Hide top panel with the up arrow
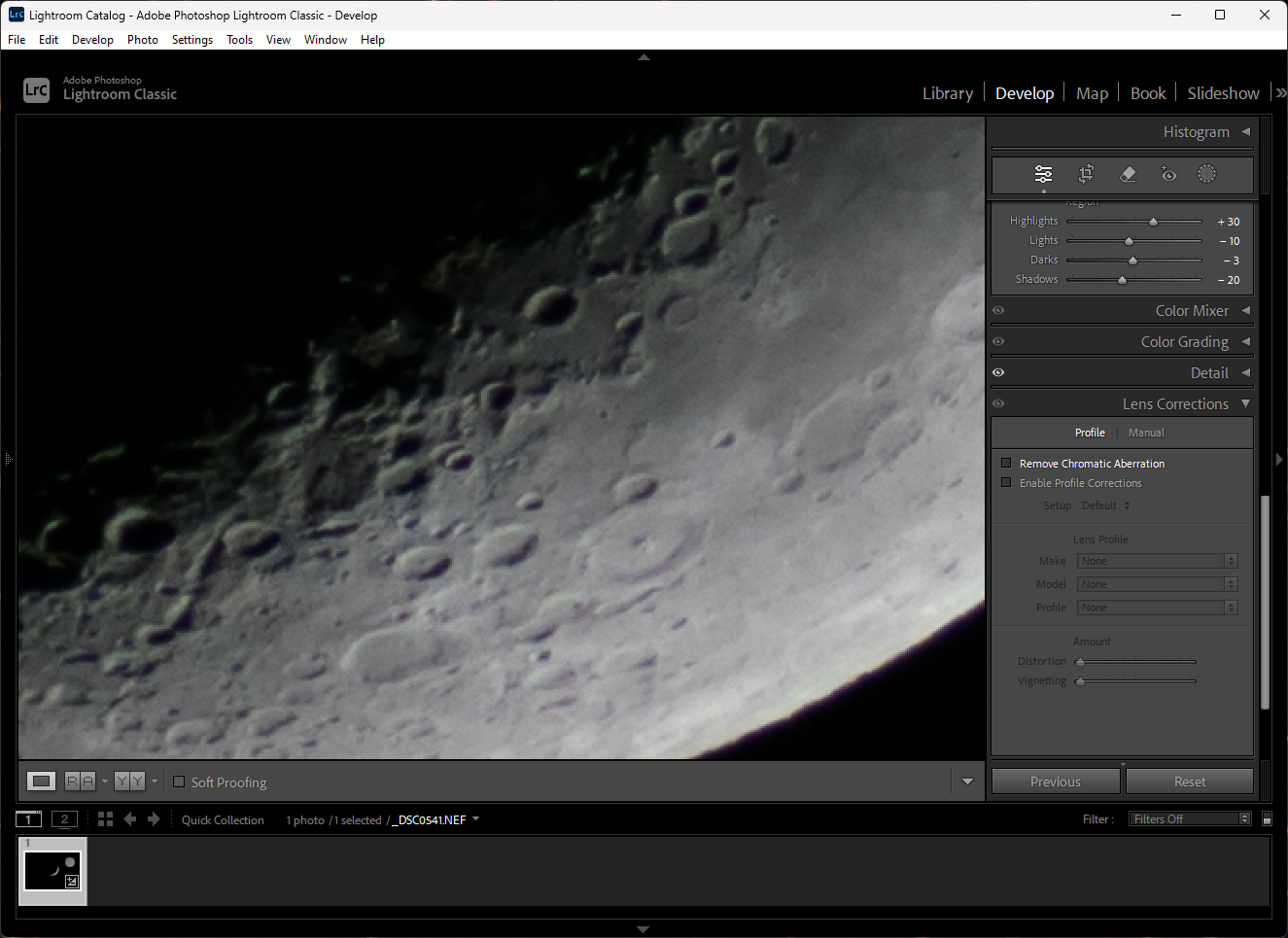This screenshot has height=938, width=1288. 644,57
